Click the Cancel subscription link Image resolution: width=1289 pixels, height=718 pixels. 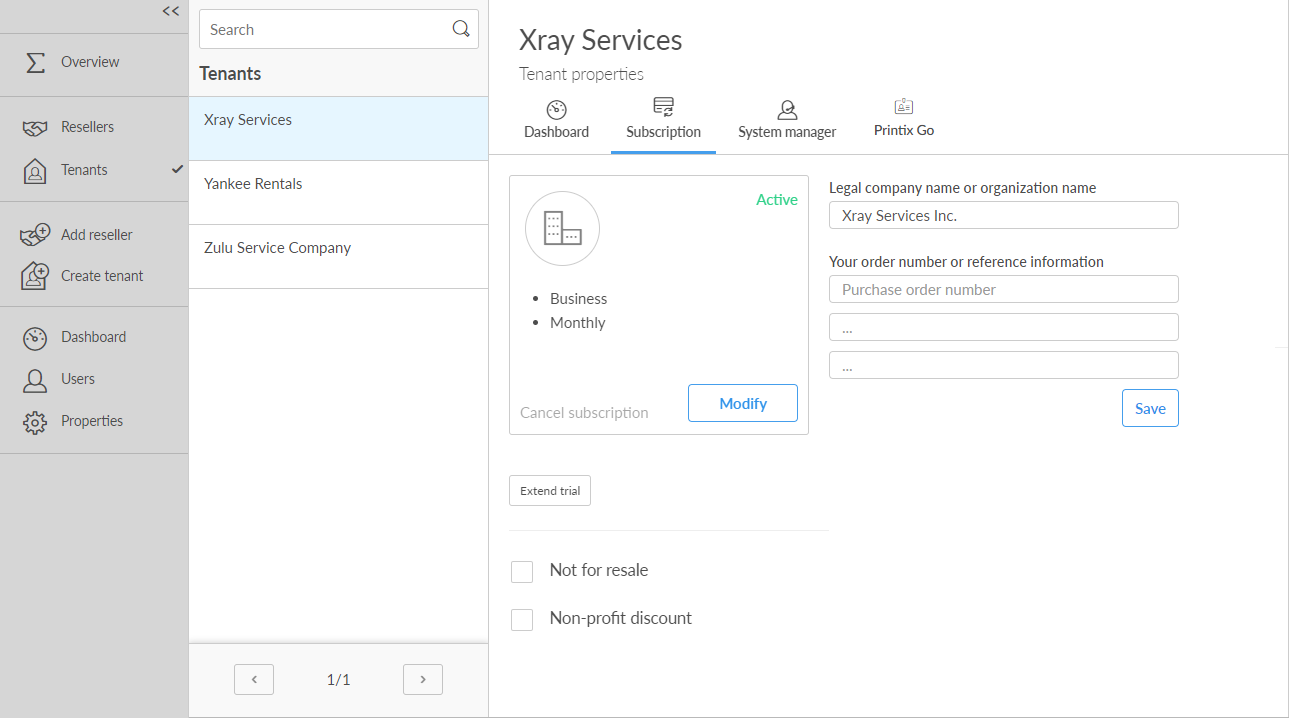point(584,412)
